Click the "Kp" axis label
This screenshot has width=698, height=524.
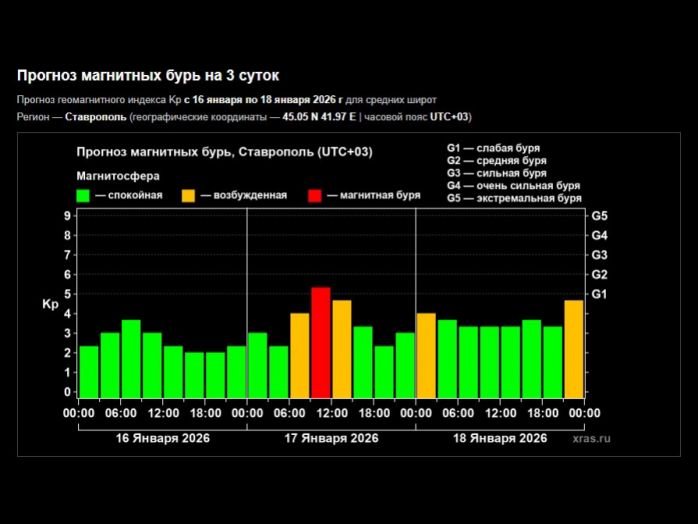pyautogui.click(x=50, y=303)
